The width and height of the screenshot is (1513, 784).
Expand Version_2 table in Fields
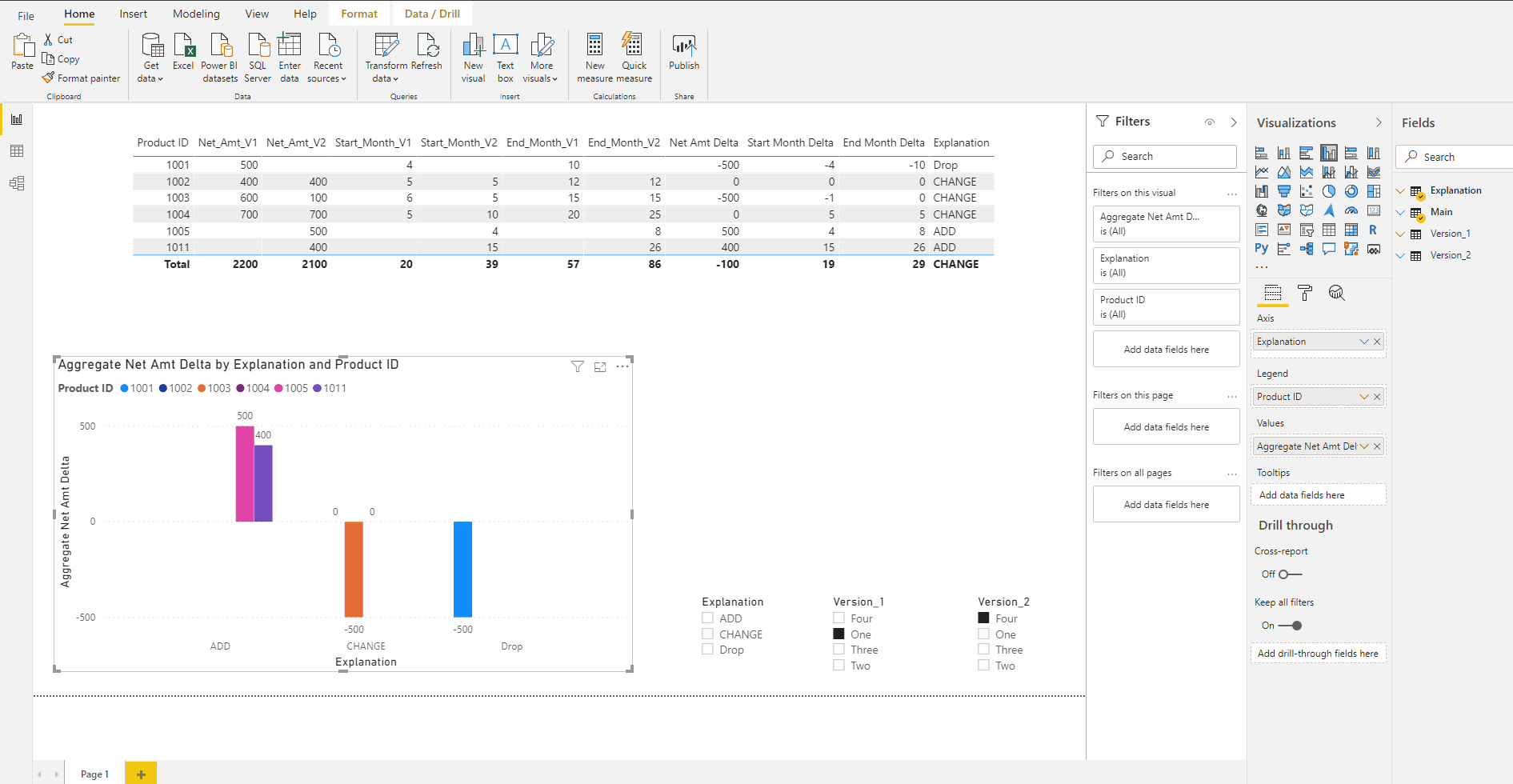[x=1401, y=255]
